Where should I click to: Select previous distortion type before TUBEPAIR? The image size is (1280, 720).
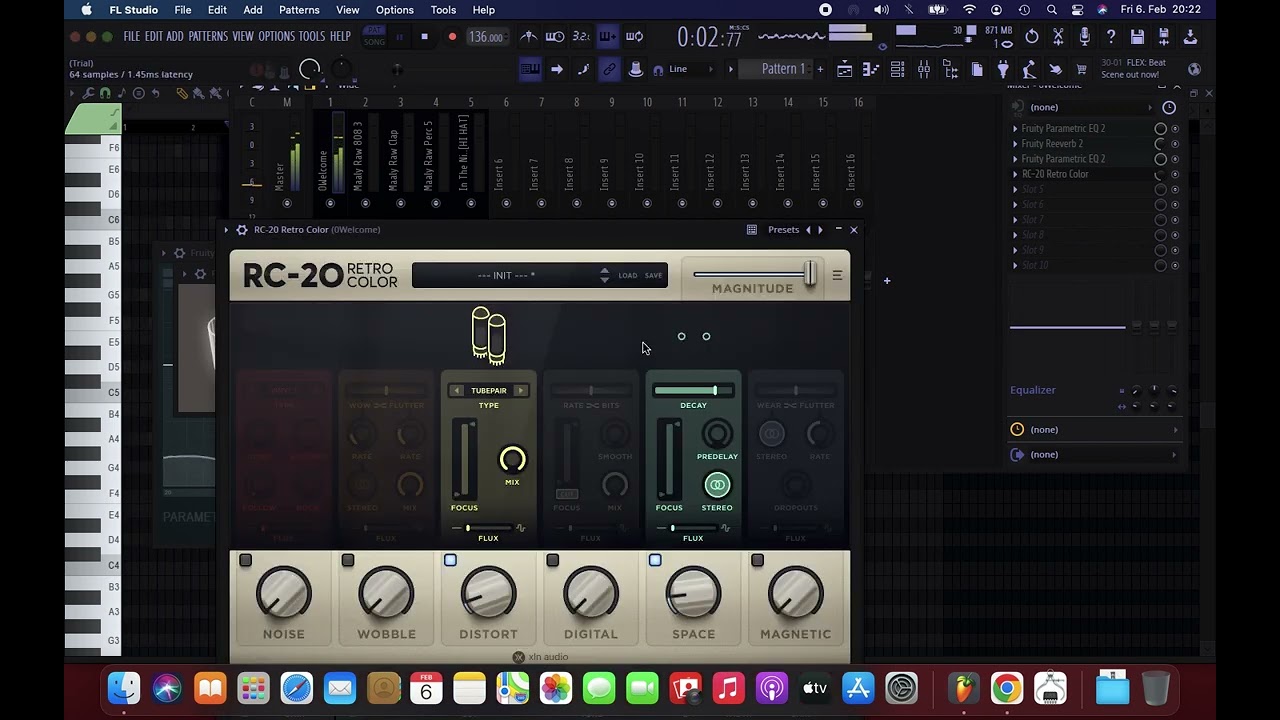coord(457,391)
